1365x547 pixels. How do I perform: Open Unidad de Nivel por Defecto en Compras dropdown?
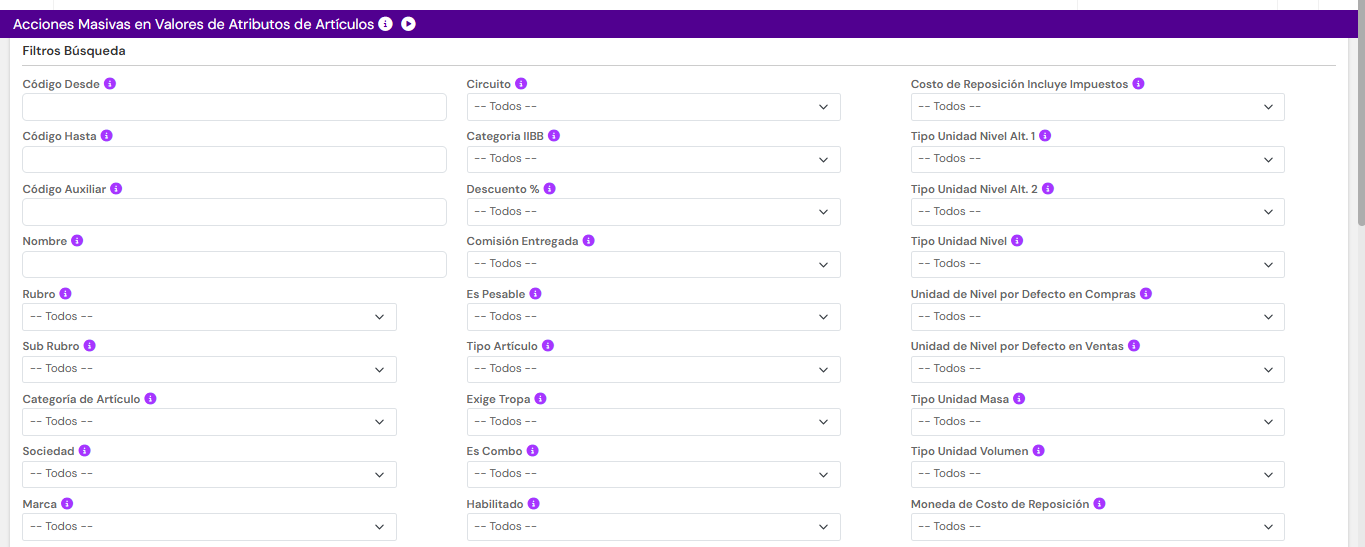tap(1097, 317)
